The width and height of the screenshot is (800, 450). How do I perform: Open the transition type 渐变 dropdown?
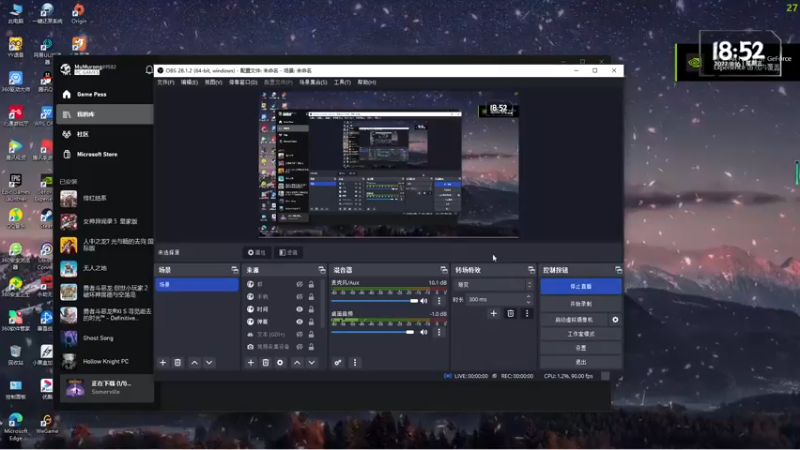pyautogui.click(x=494, y=285)
